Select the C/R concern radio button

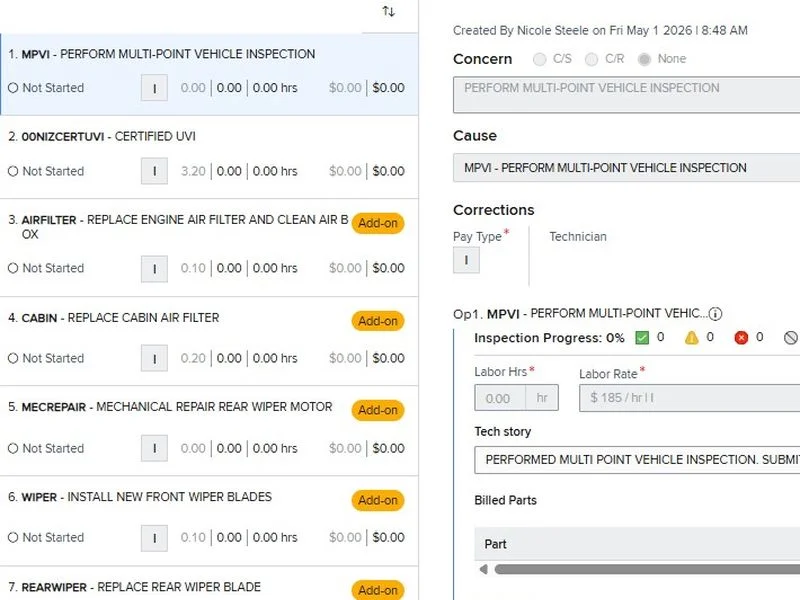click(x=591, y=59)
